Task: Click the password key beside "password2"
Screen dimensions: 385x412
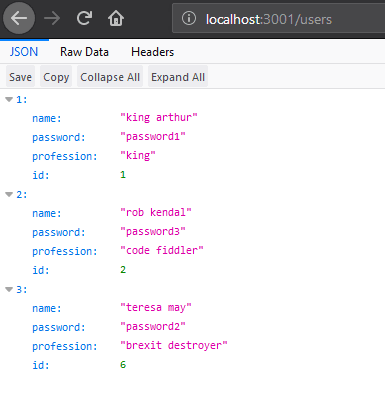Action: (x=59, y=327)
